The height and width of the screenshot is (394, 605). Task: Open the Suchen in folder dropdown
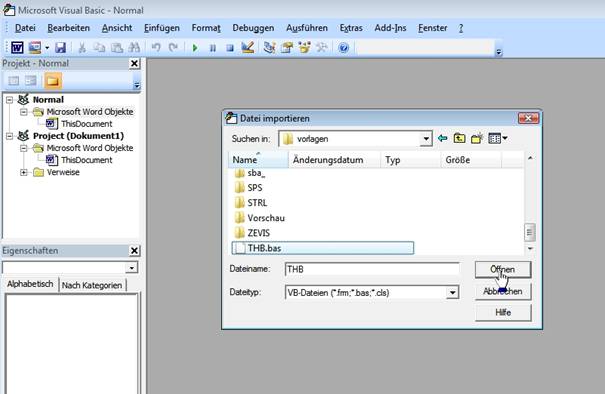click(x=426, y=139)
